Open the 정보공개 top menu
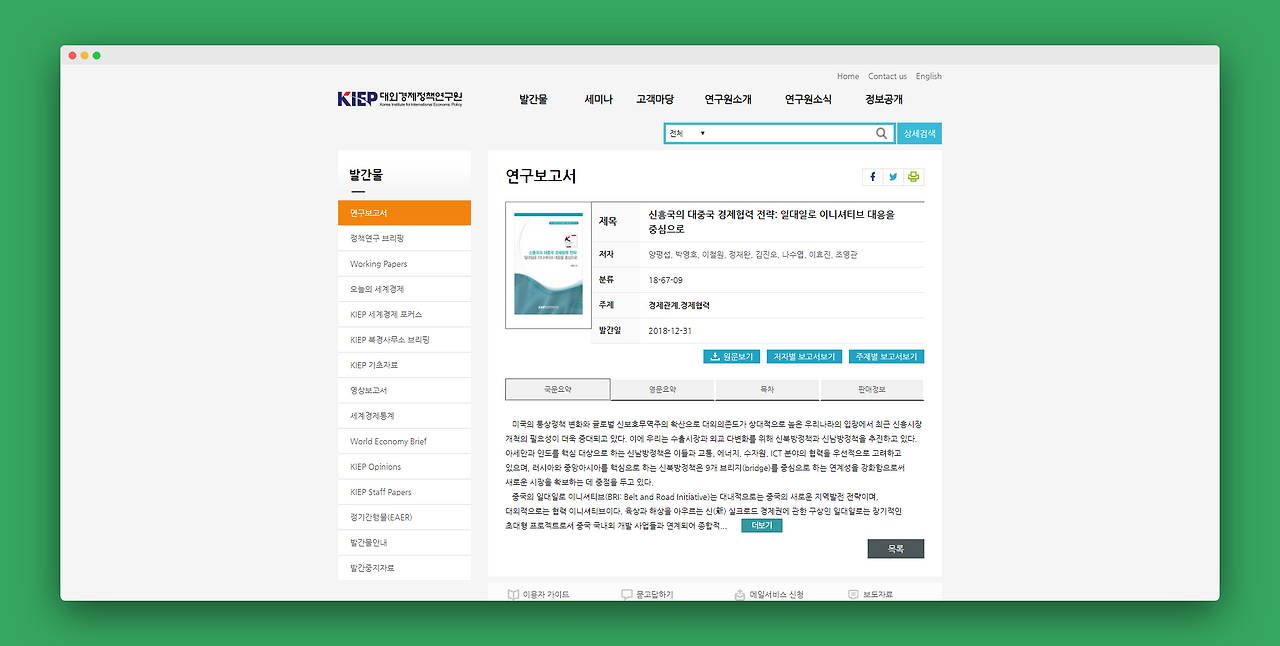1280x646 pixels. [884, 99]
